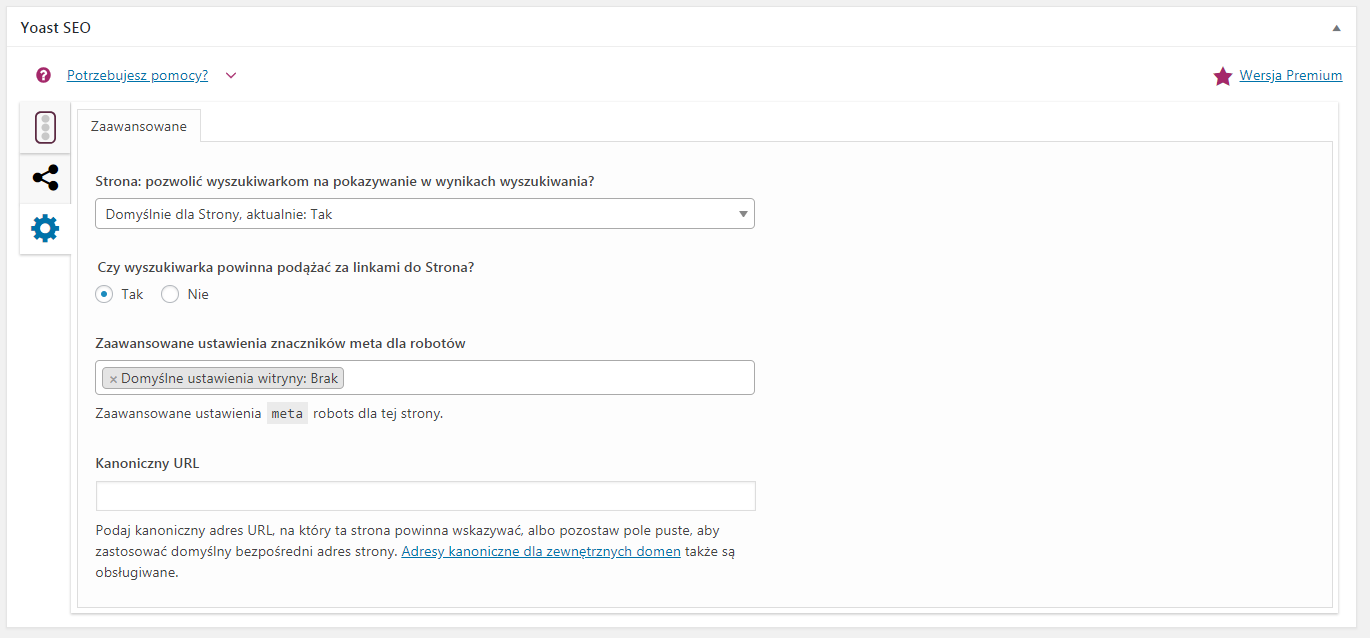Click into the Kanoniczny URL input field
Screen dimensions: 1370x638
[425, 496]
